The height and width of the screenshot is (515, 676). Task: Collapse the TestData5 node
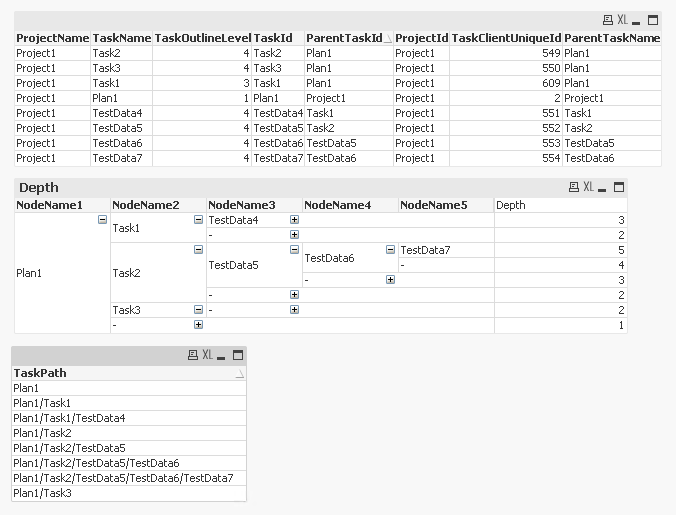[294, 250]
